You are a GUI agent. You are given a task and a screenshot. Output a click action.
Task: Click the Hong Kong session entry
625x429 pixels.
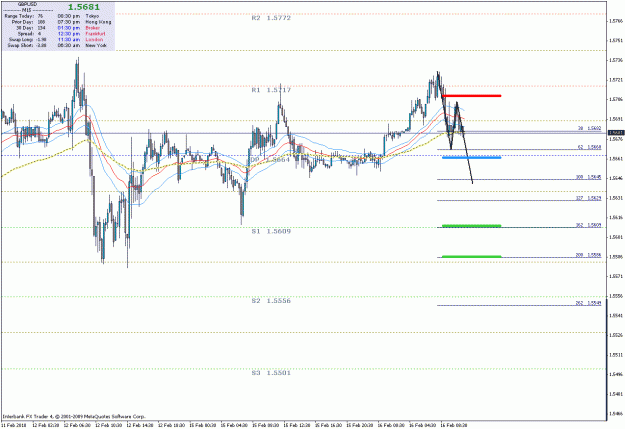click(x=85, y=22)
